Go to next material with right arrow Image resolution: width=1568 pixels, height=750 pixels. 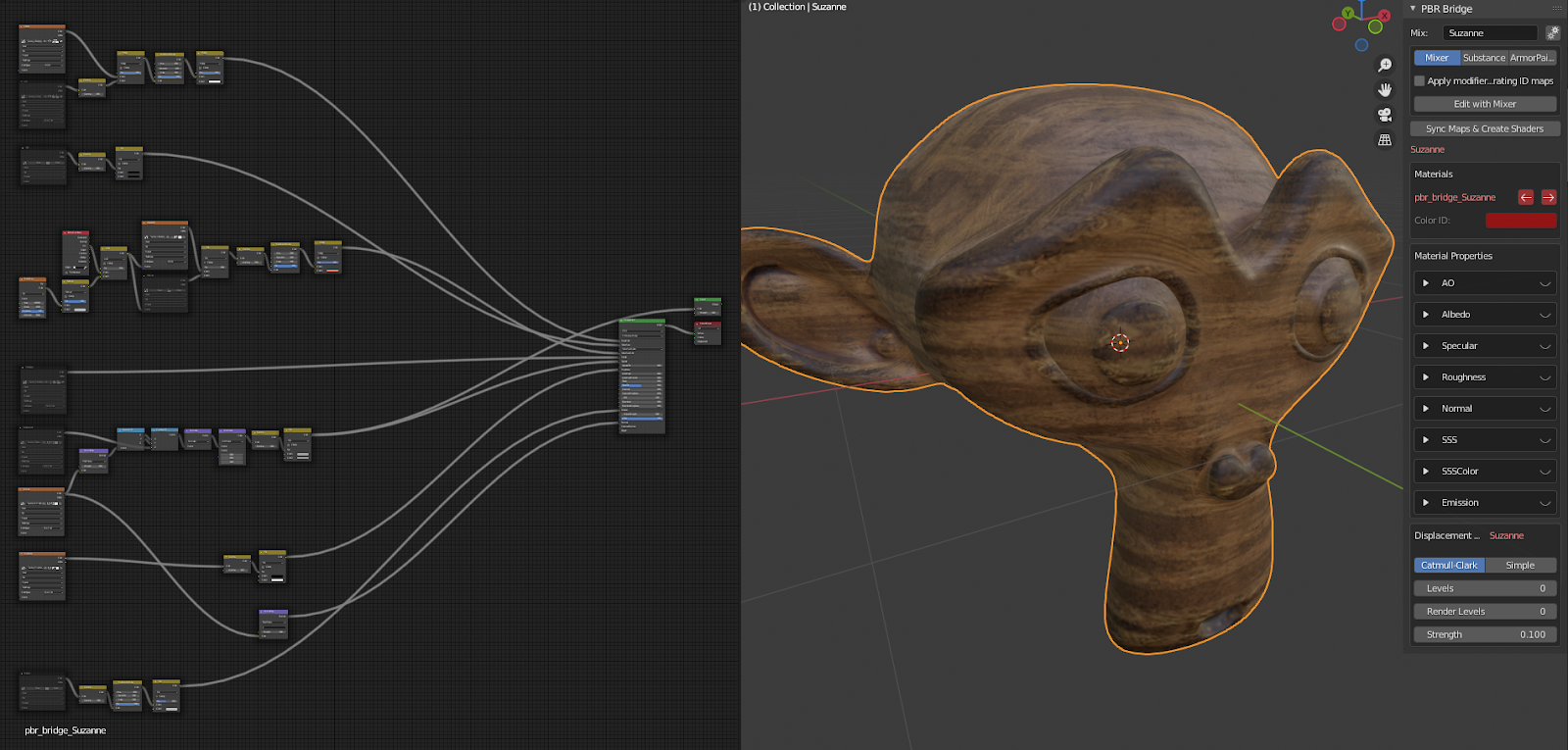pos(1548,197)
